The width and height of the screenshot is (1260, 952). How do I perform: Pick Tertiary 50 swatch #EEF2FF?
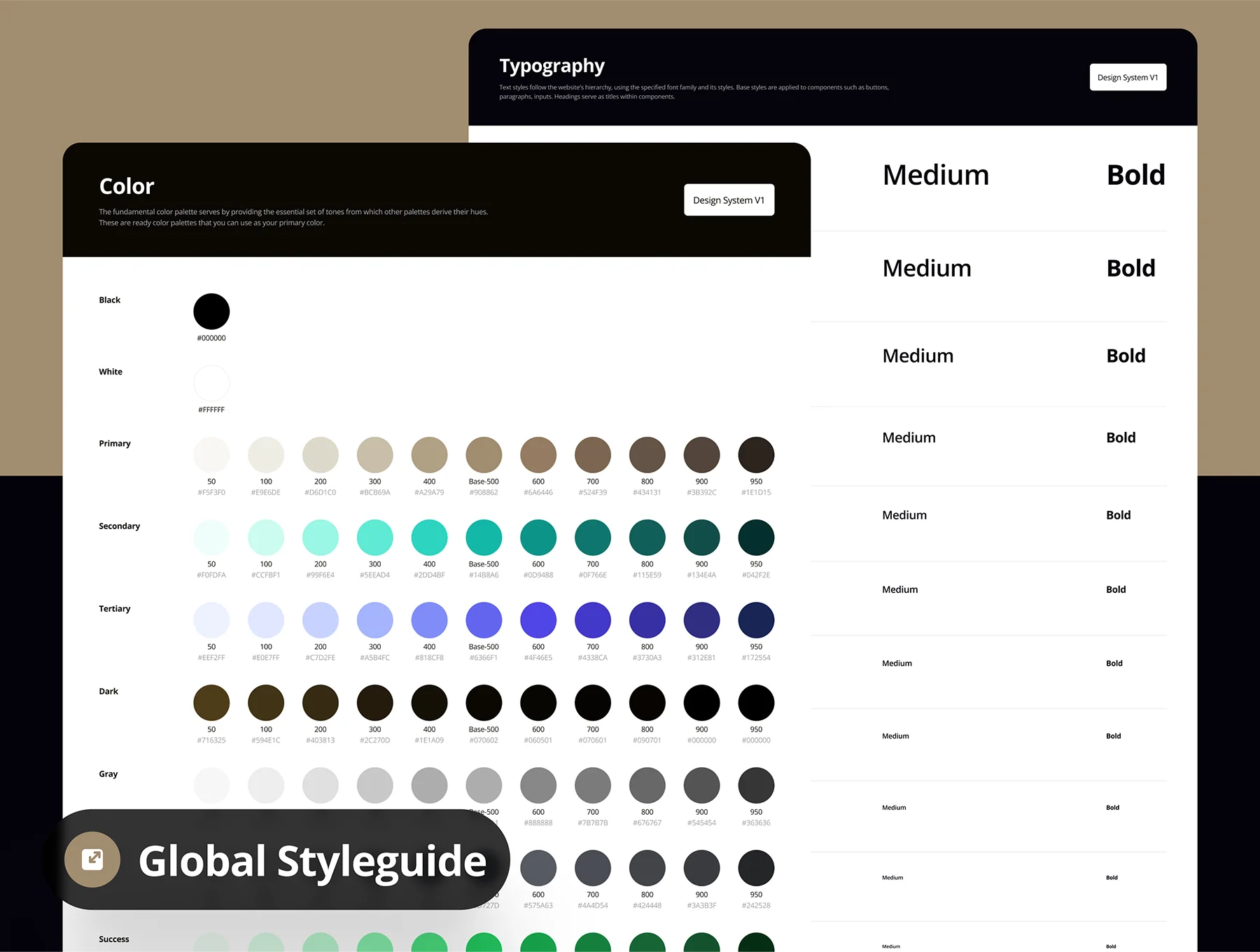tap(211, 620)
